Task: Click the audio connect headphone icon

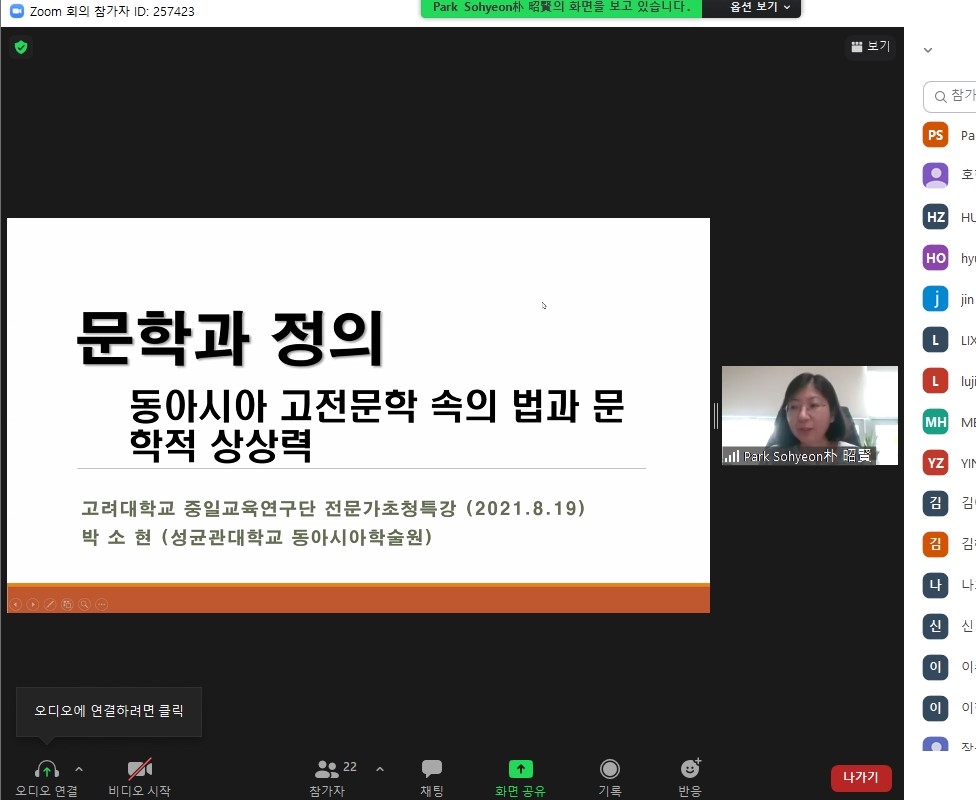Action: 46,769
